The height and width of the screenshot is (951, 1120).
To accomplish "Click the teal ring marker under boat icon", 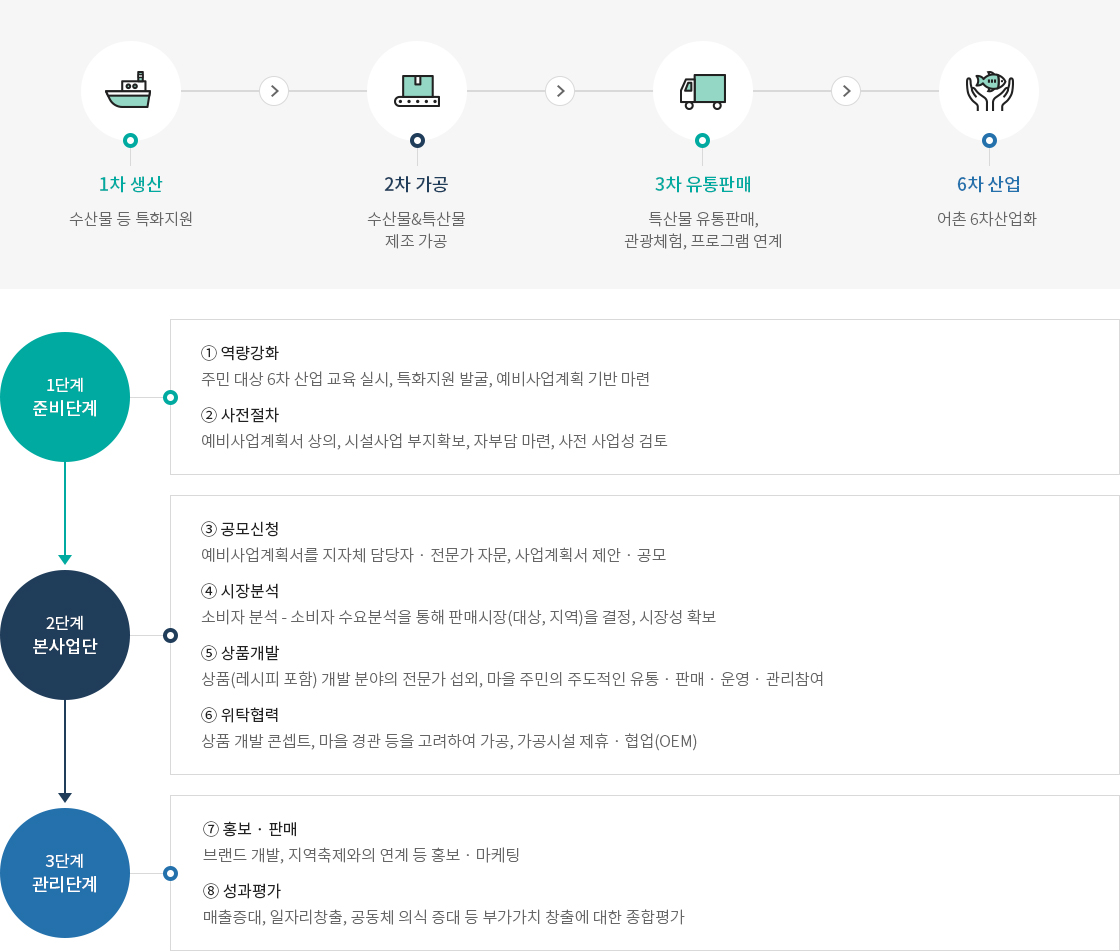I will click(x=130, y=140).
